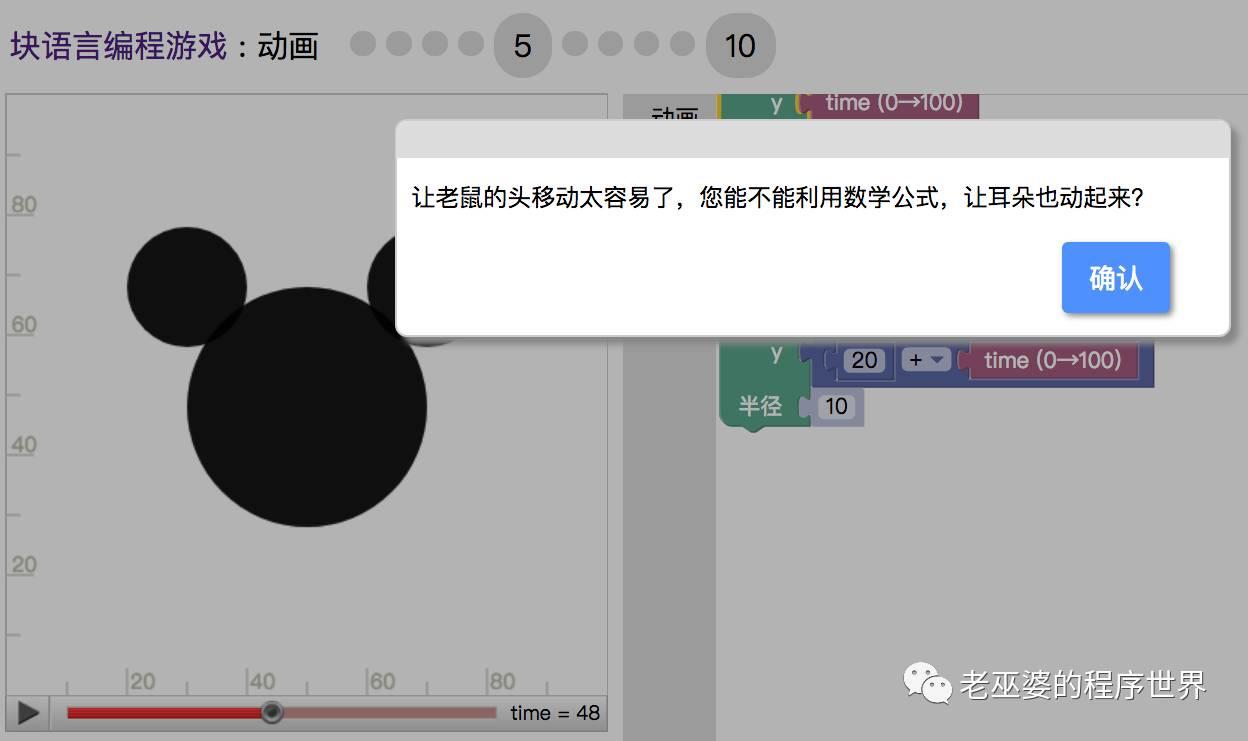Click the 半径 label on circle block
This screenshot has width=1248, height=741.
[x=760, y=406]
